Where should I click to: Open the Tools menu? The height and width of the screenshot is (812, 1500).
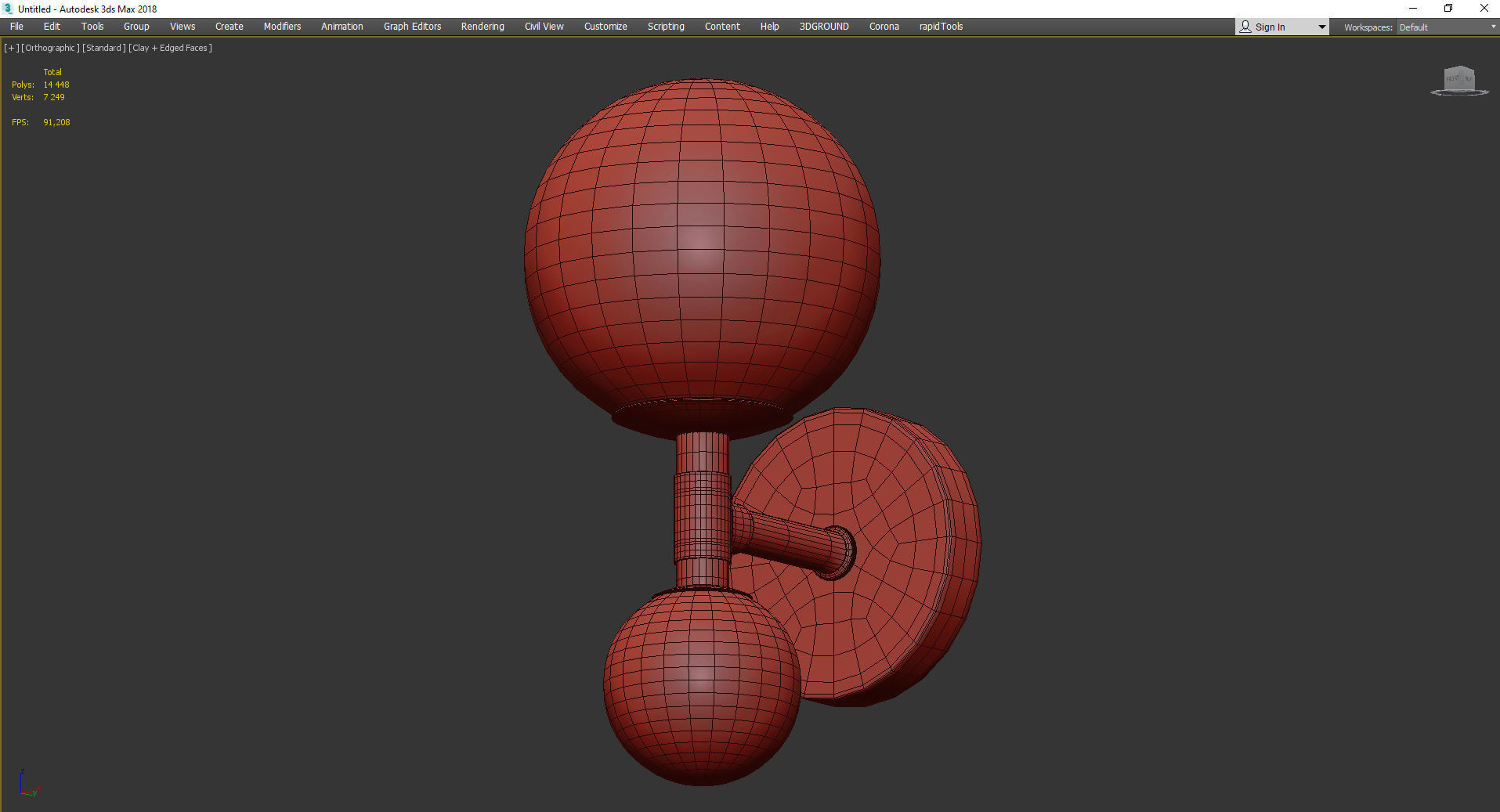(x=92, y=27)
